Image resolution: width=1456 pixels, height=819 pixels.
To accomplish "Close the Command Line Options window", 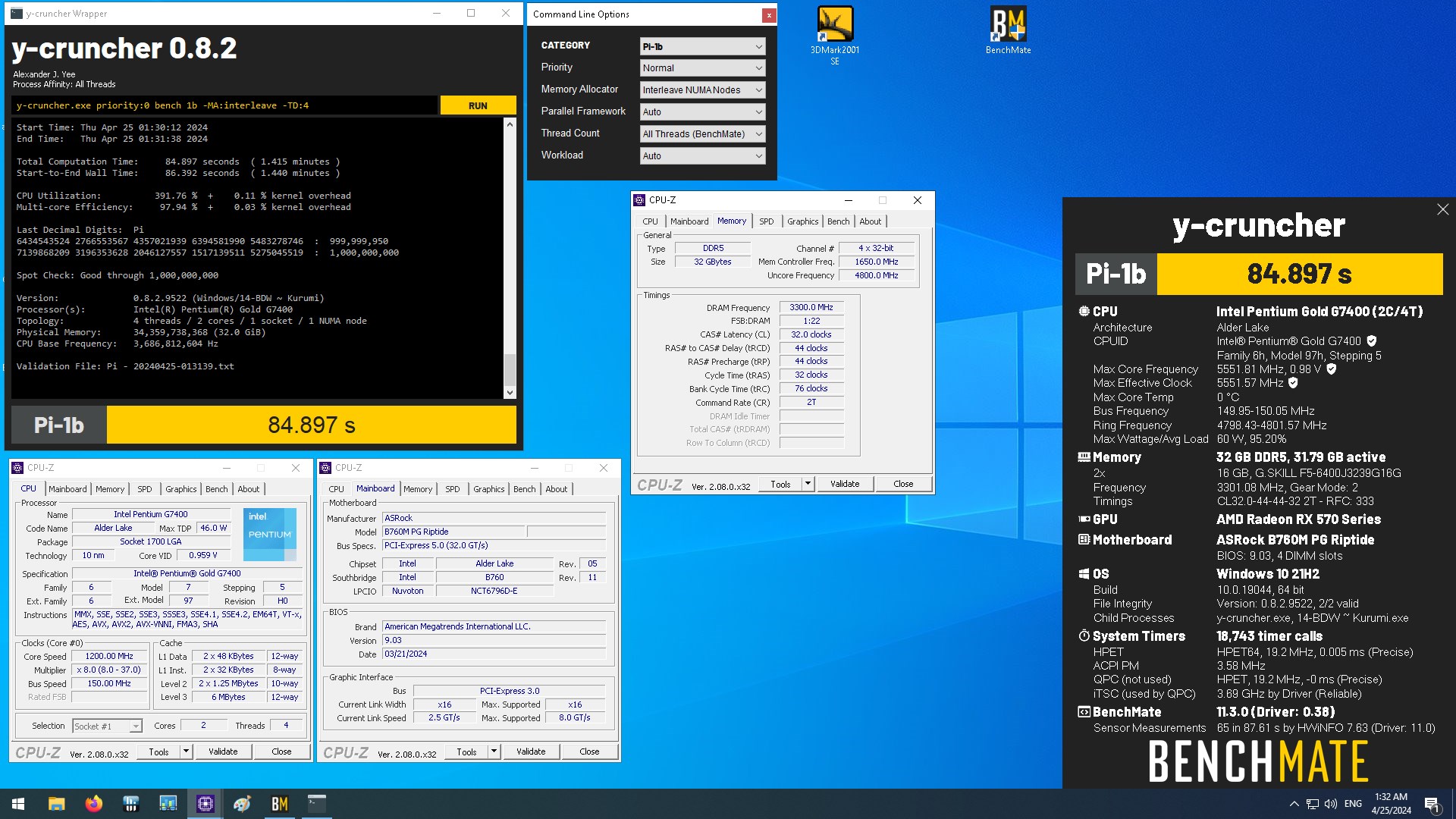I will pos(768,15).
